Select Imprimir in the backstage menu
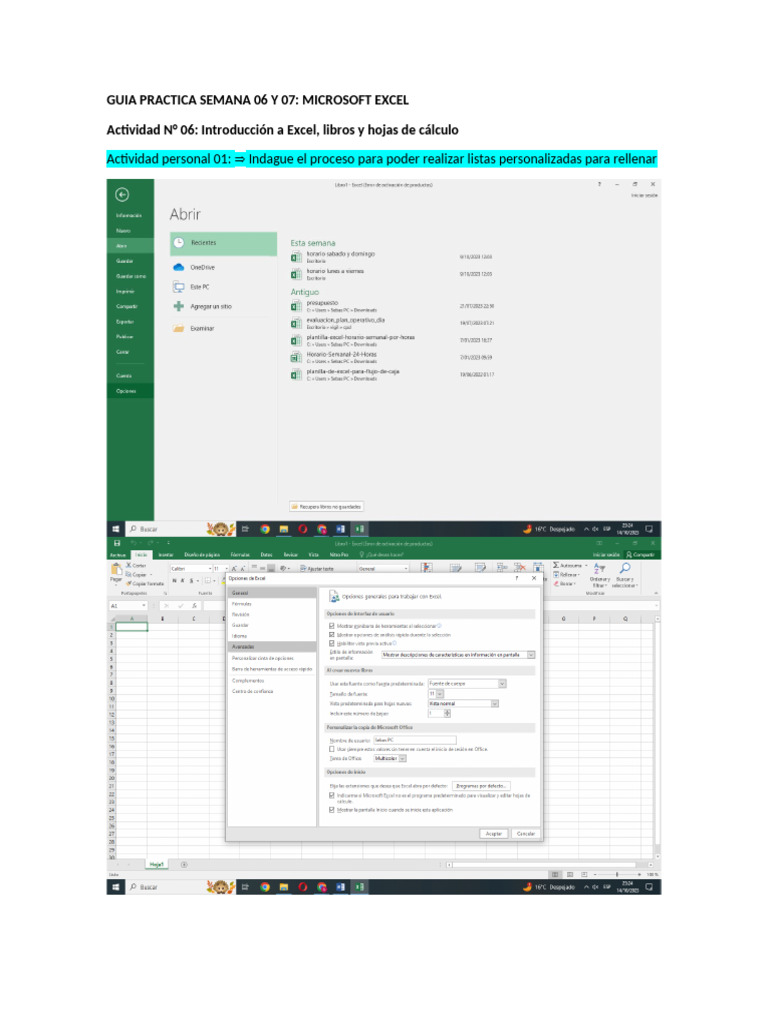The width and height of the screenshot is (768, 1024). pyautogui.click(x=125, y=291)
